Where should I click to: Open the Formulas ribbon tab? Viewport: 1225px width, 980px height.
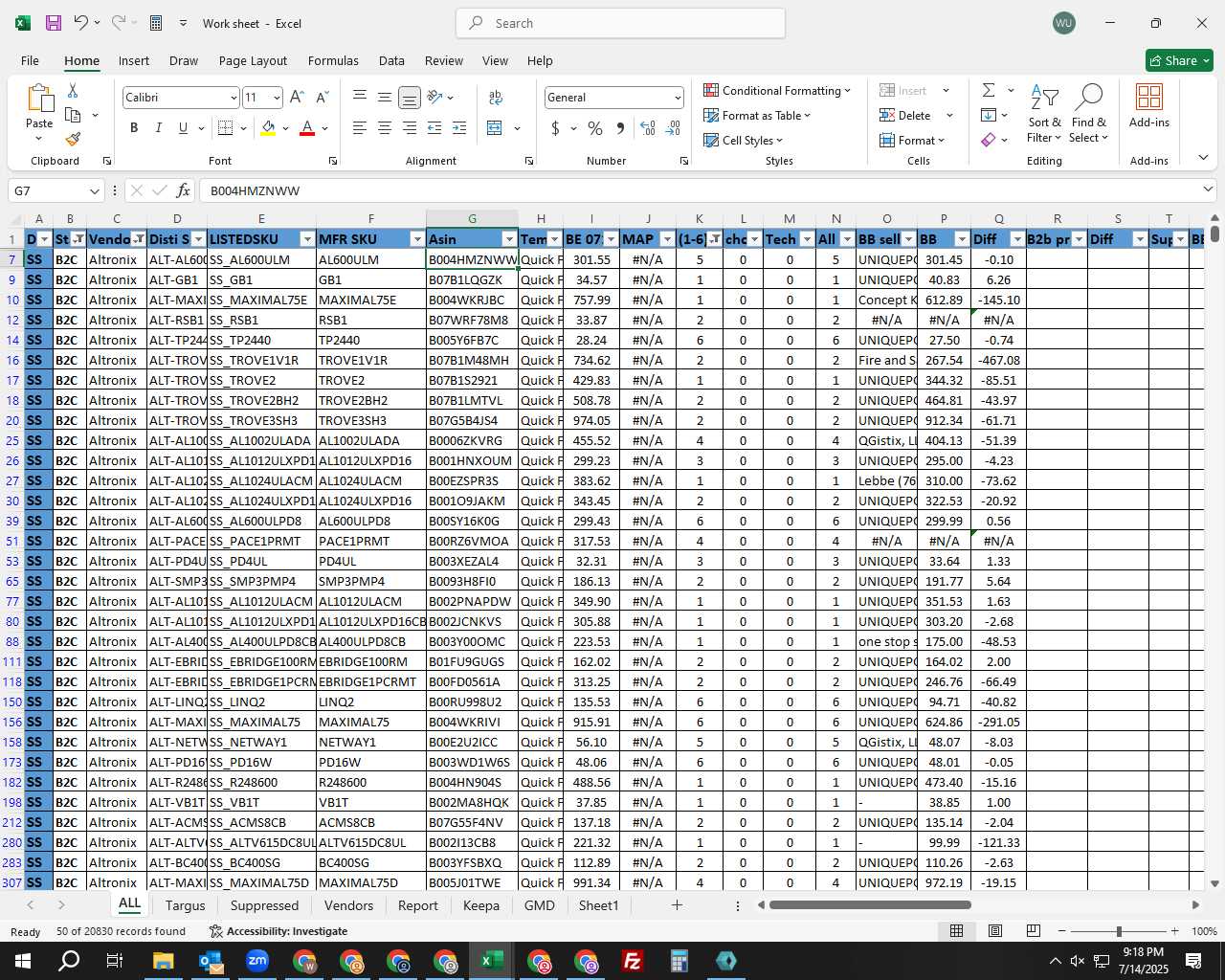(333, 60)
